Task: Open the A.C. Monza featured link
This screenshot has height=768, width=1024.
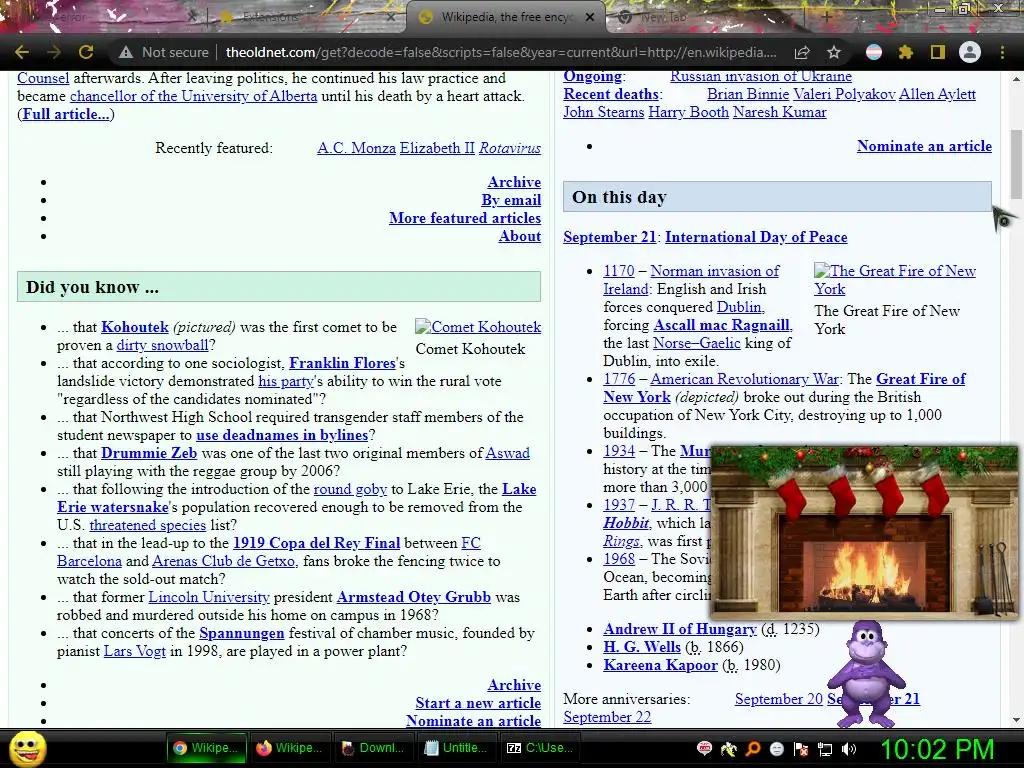Action: 356,148
